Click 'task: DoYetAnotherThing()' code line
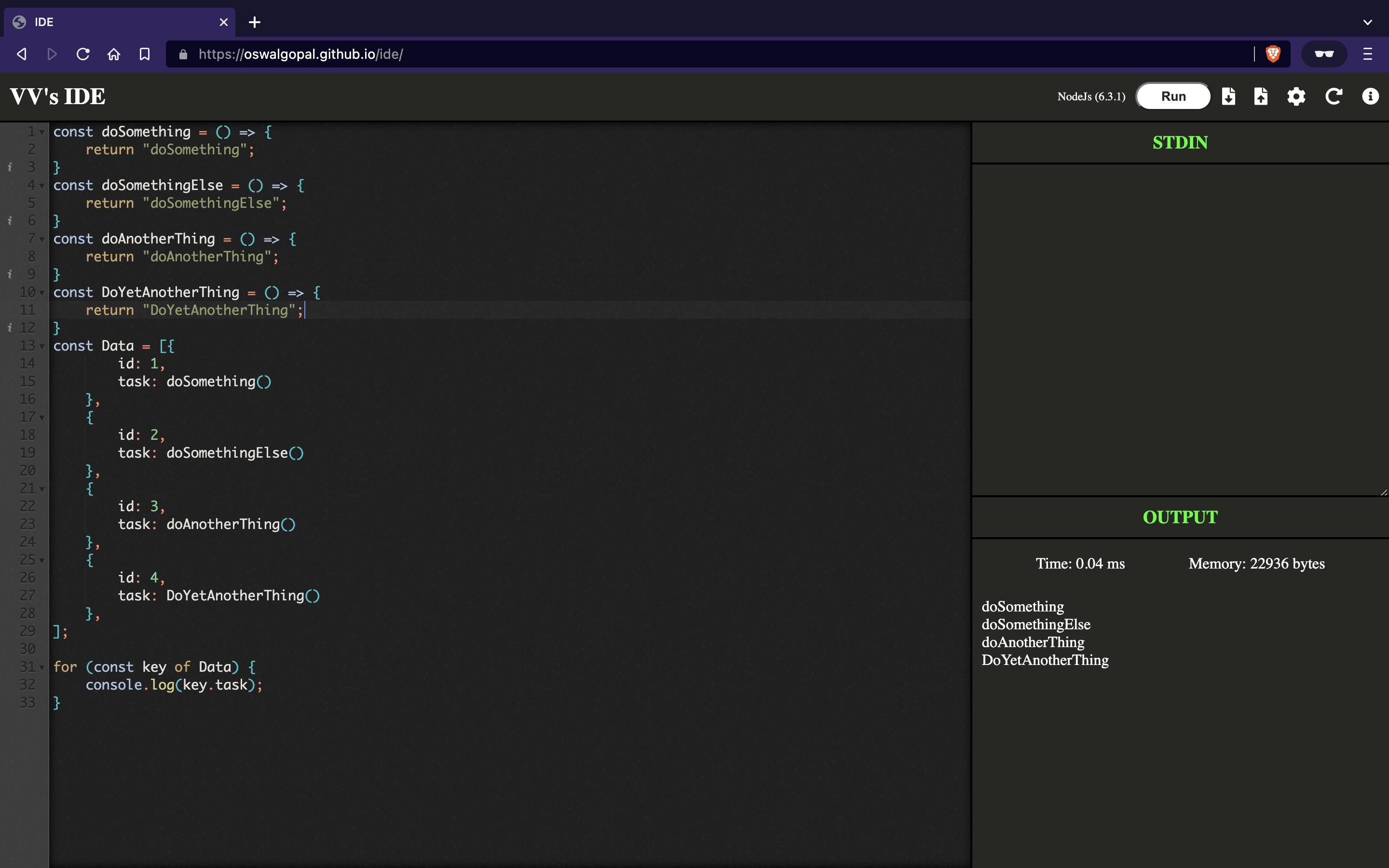Viewport: 1389px width, 868px height. (218, 596)
